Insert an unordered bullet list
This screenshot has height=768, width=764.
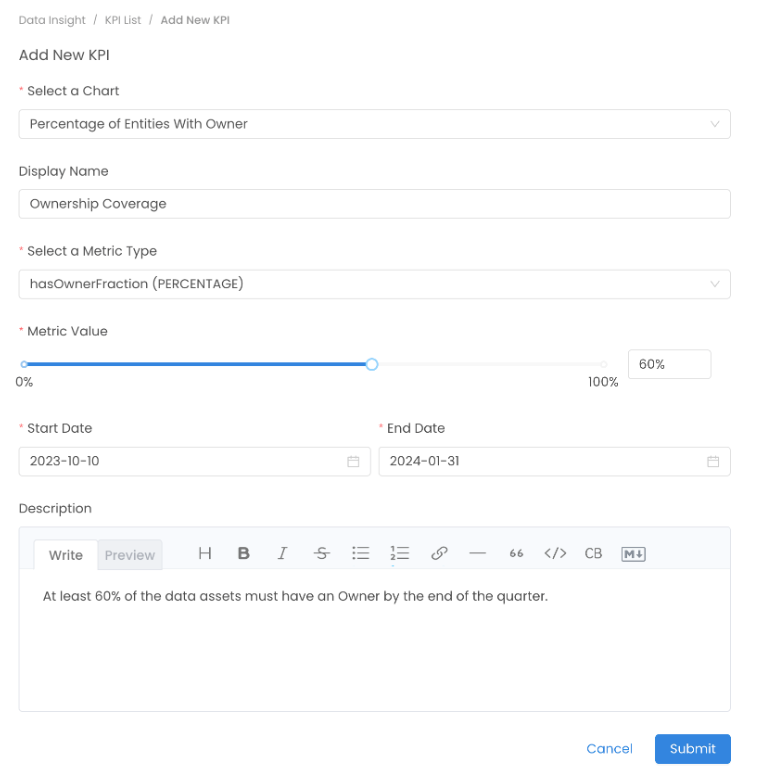361,553
